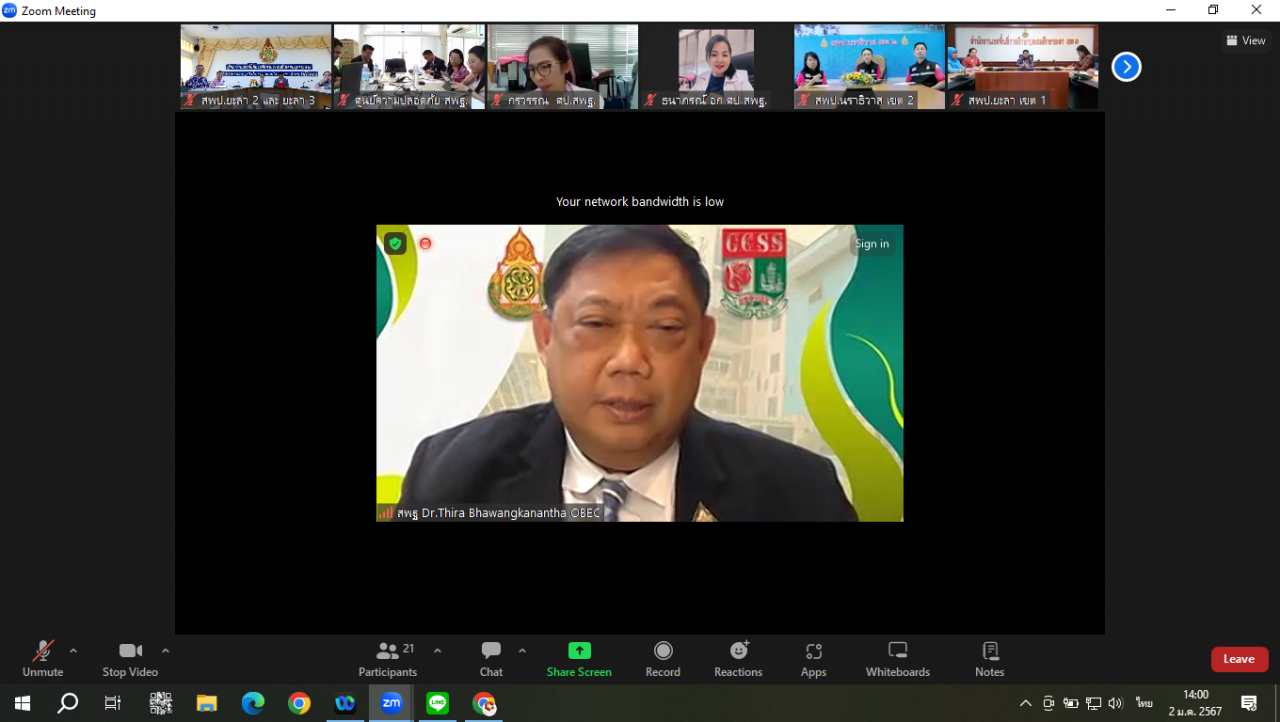Image resolution: width=1280 pixels, height=722 pixels.
Task: Open audio options arrow beside Unmute
Action: [x=73, y=651]
